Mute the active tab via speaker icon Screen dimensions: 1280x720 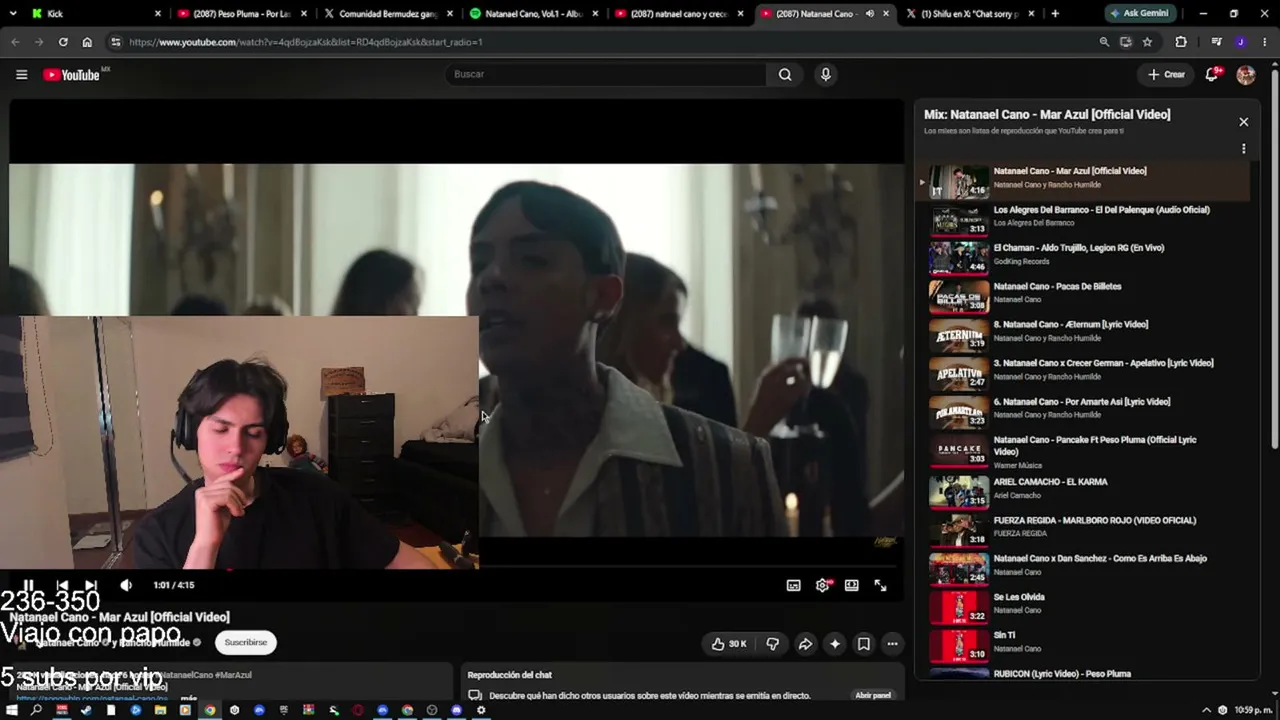(869, 14)
